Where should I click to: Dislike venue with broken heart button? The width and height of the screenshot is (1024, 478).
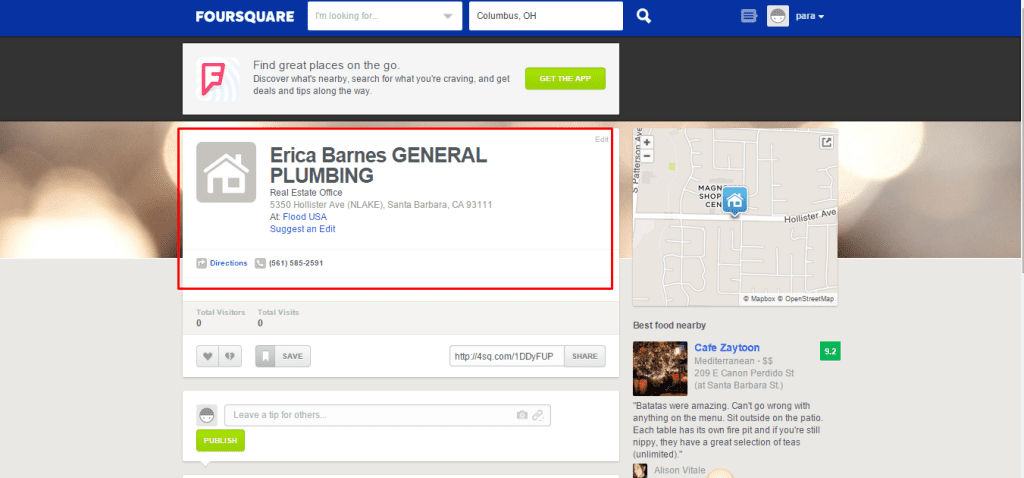pyautogui.click(x=230, y=356)
